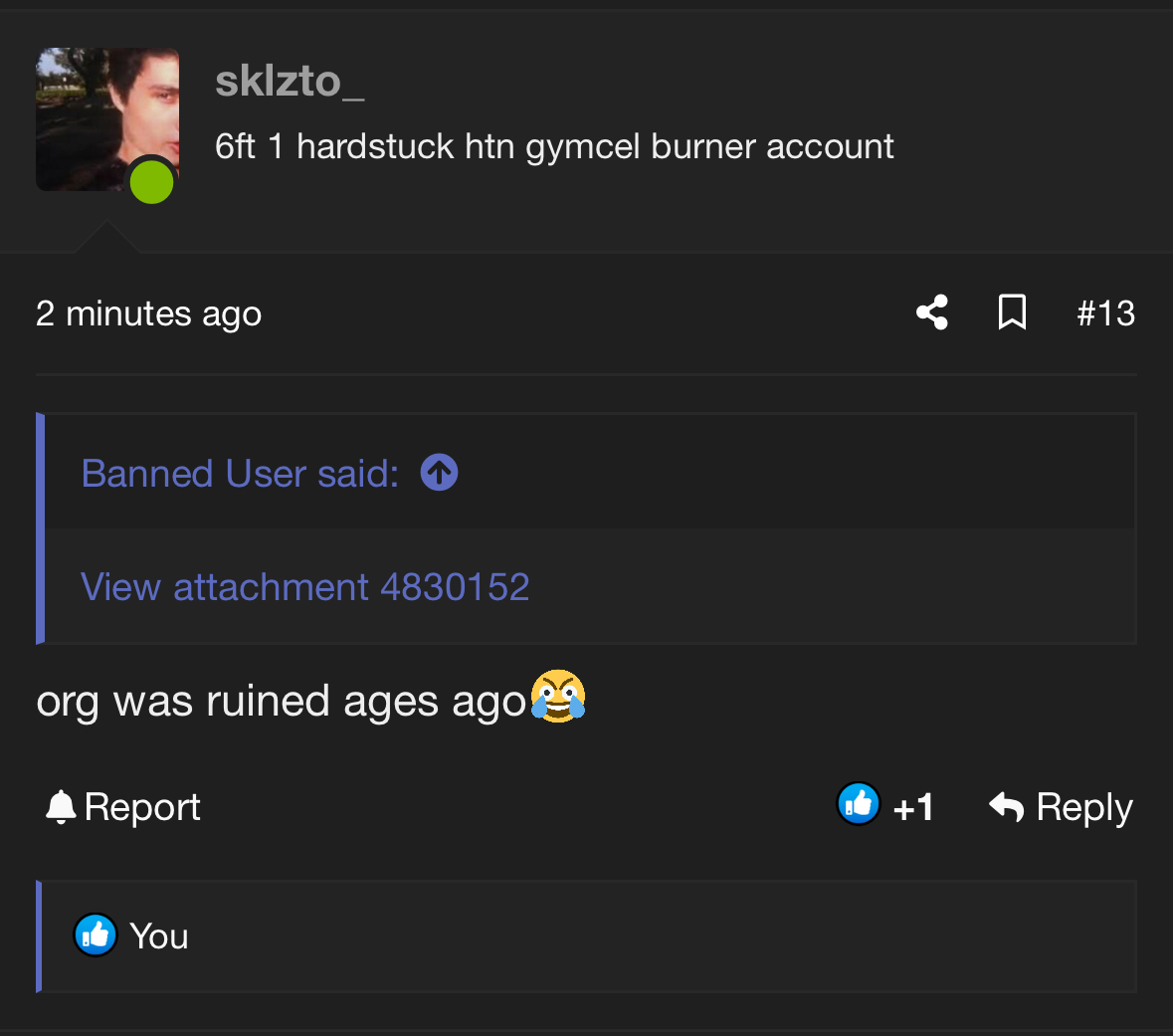This screenshot has width=1173, height=1036.
Task: Click the crying-laughing emoji in the post
Action: pyautogui.click(x=558, y=697)
